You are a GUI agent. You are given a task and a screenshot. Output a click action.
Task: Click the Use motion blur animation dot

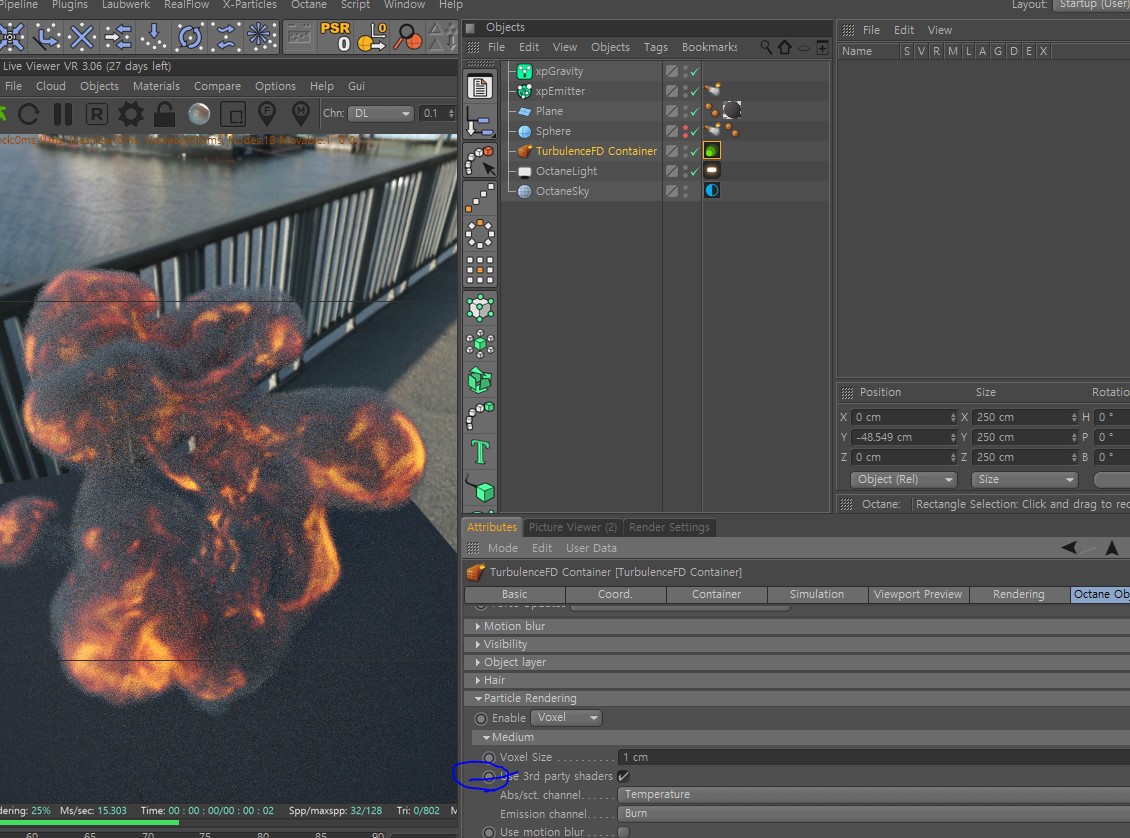click(x=489, y=832)
